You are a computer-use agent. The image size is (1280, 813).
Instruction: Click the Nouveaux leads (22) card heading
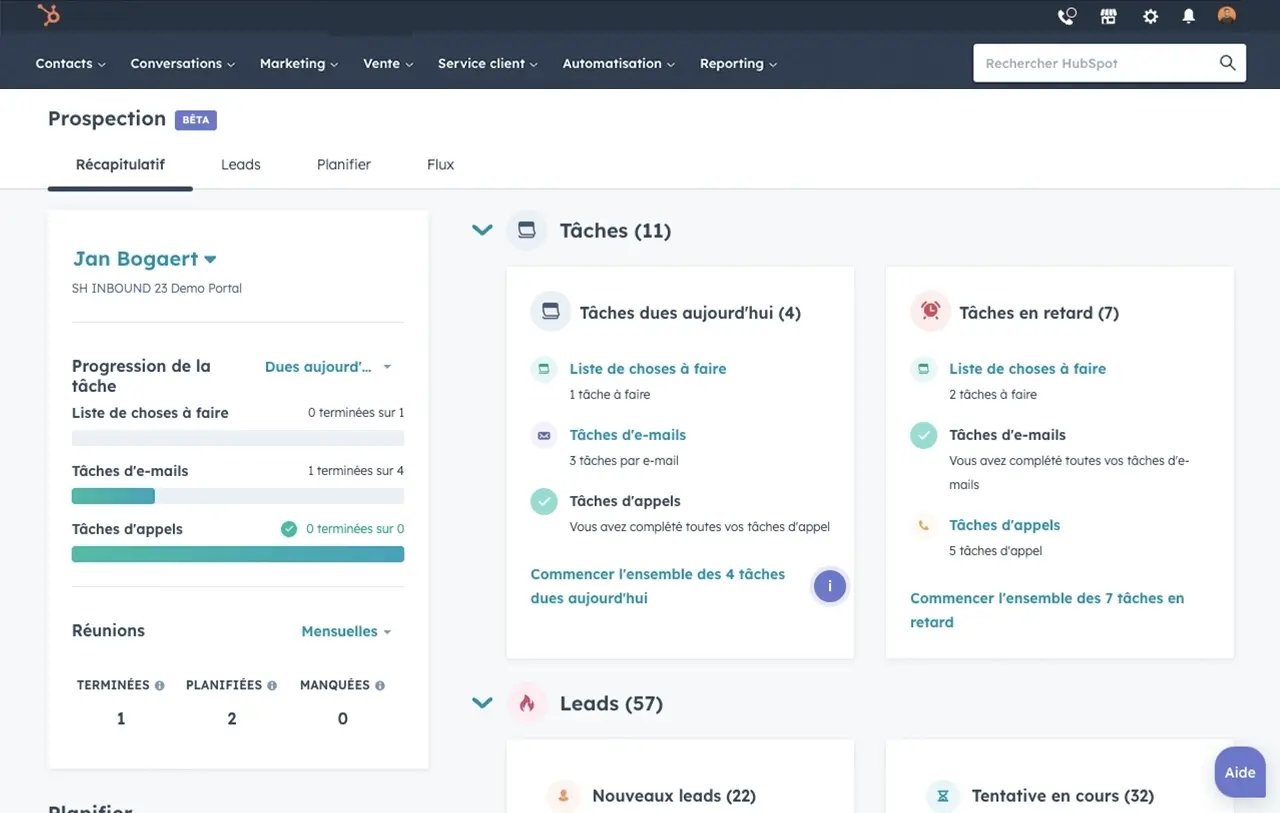[x=674, y=796]
